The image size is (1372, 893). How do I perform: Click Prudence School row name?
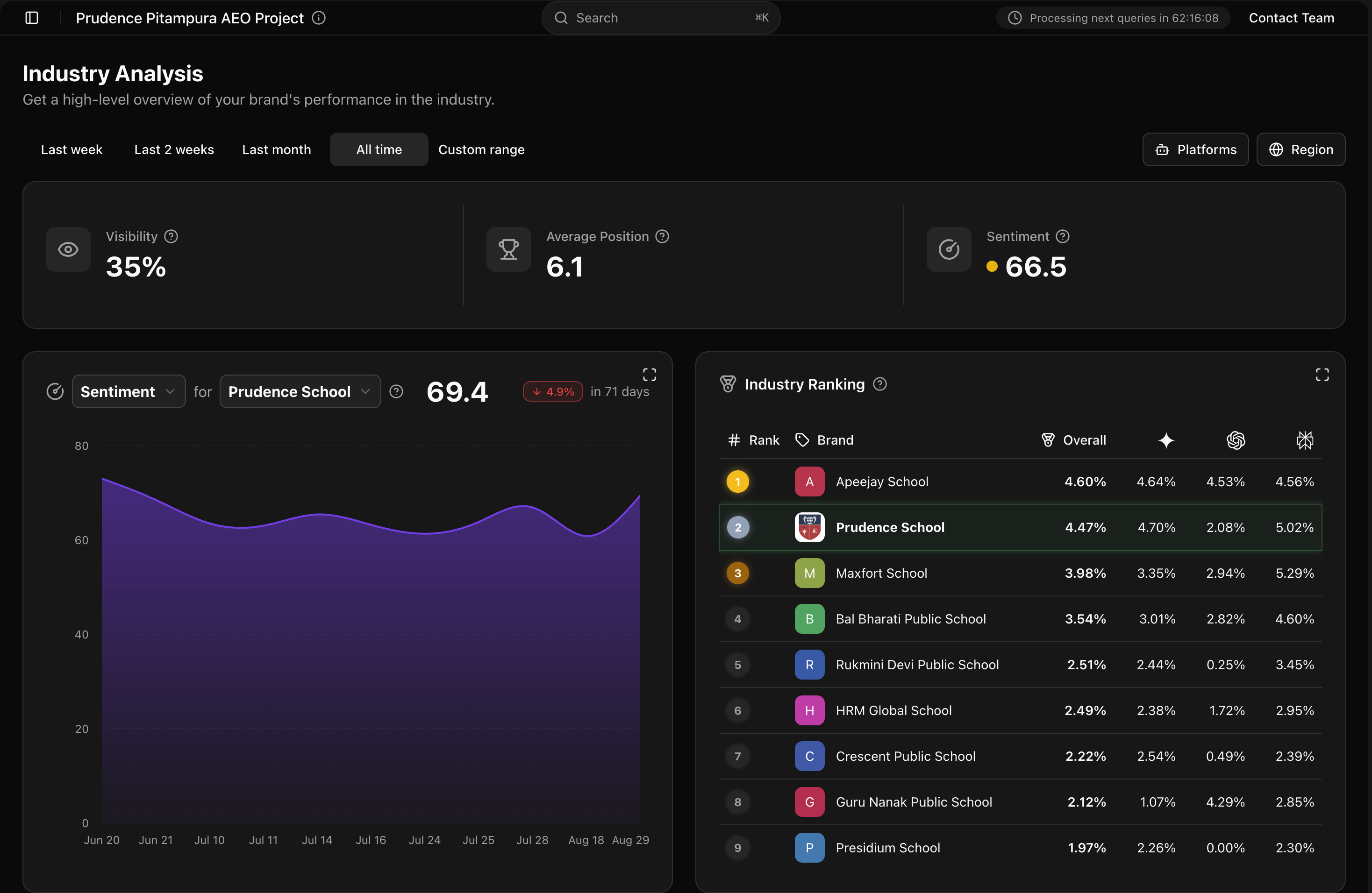click(890, 527)
